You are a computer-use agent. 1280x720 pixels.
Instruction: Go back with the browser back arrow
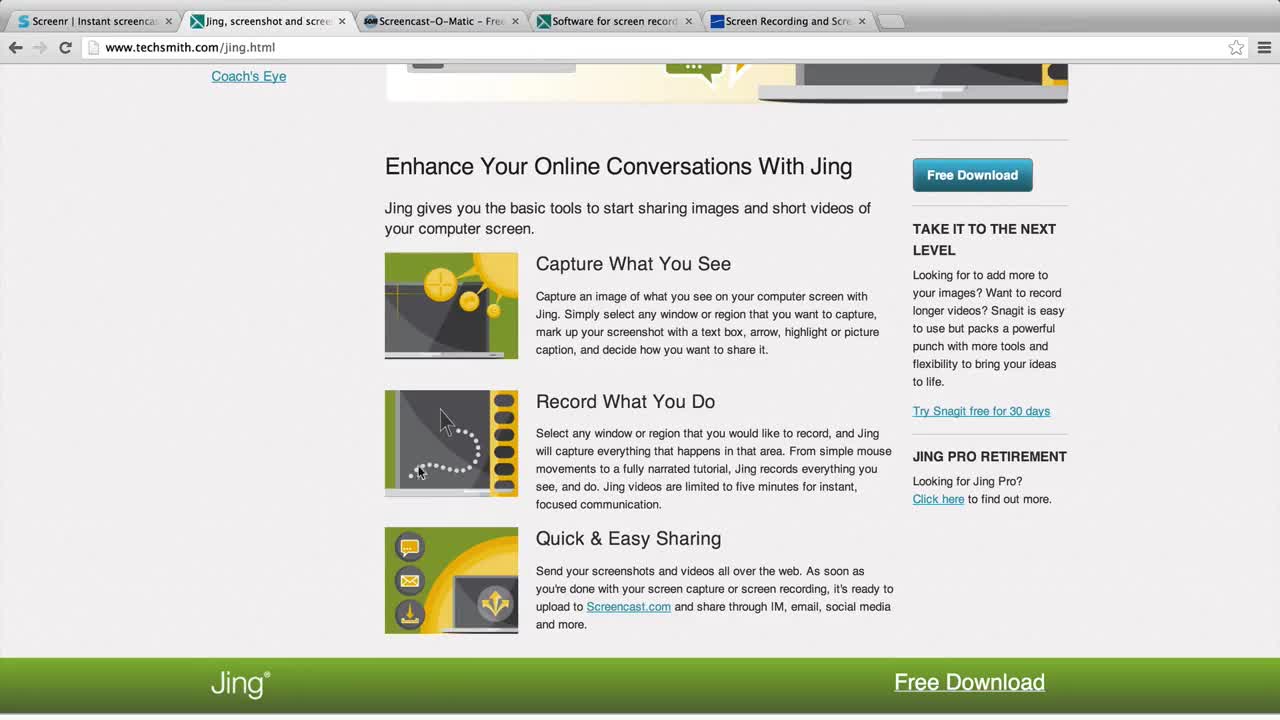[x=15, y=47]
